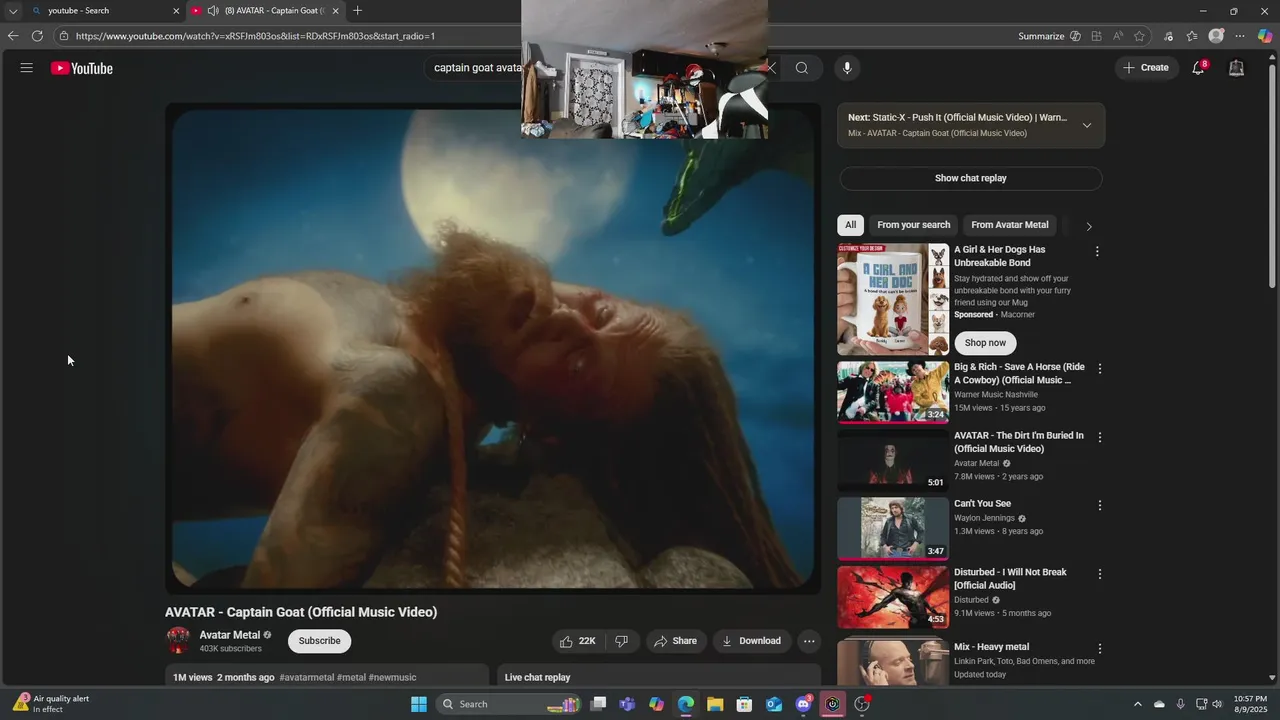
Task: Click the Download button
Action: [752, 641]
